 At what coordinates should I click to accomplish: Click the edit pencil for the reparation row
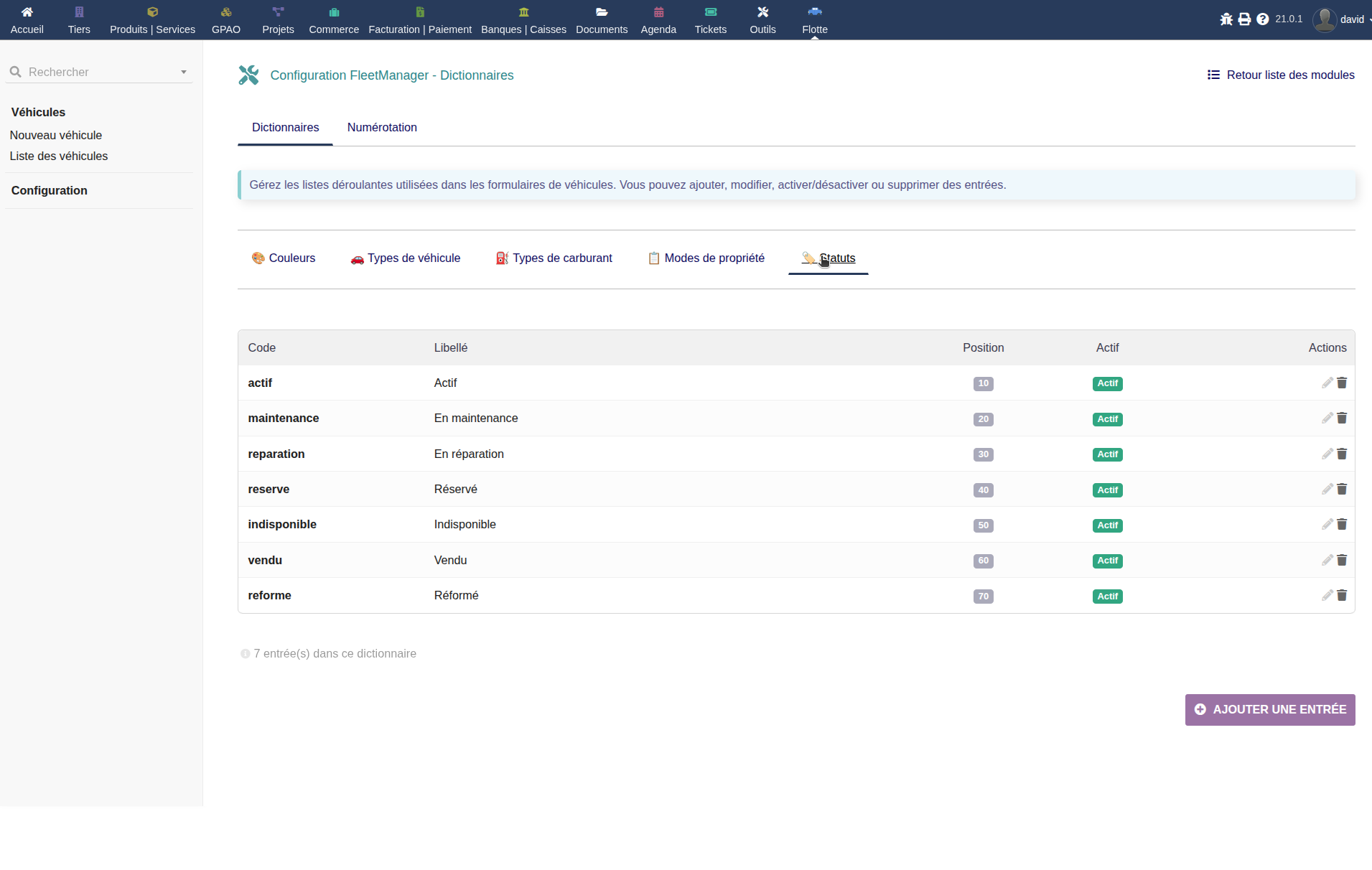pos(1327,454)
